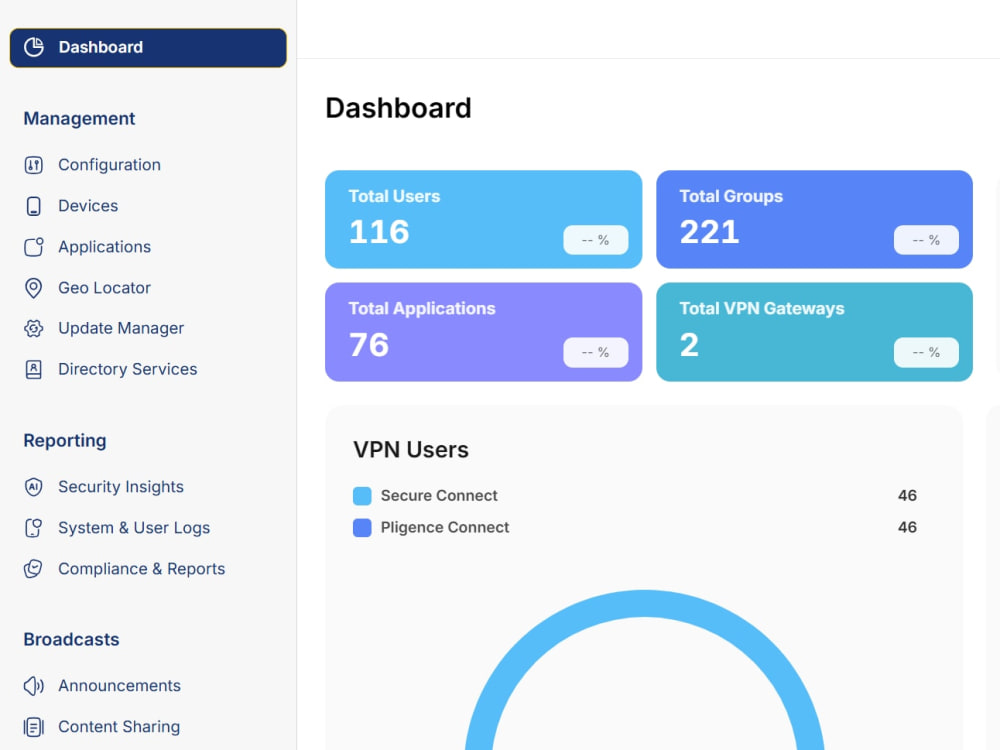
Task: Click the Applications icon in sidebar
Action: coord(34,247)
